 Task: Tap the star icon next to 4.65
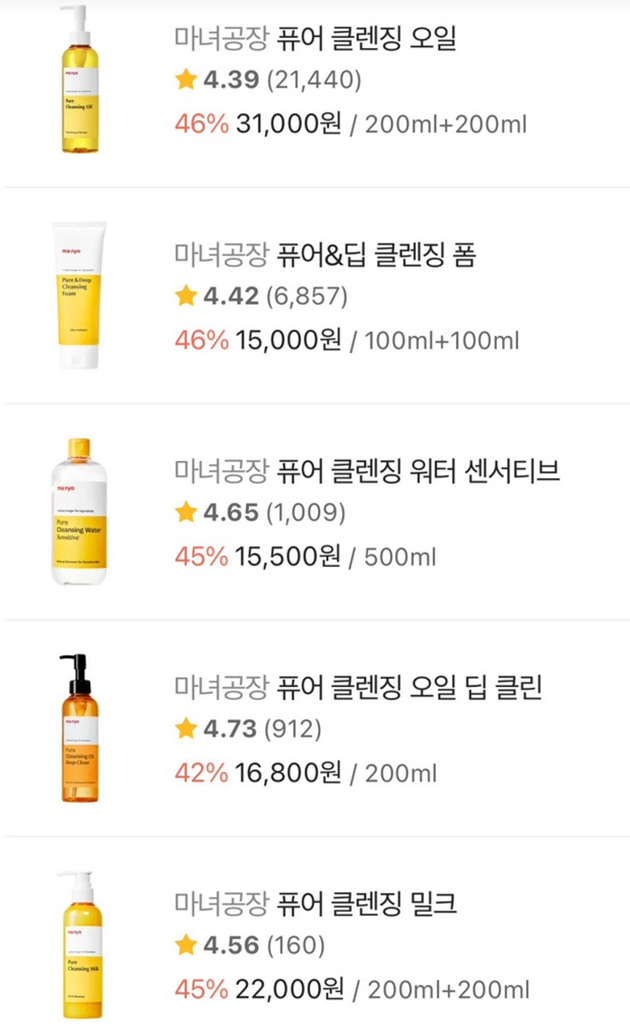(x=186, y=513)
